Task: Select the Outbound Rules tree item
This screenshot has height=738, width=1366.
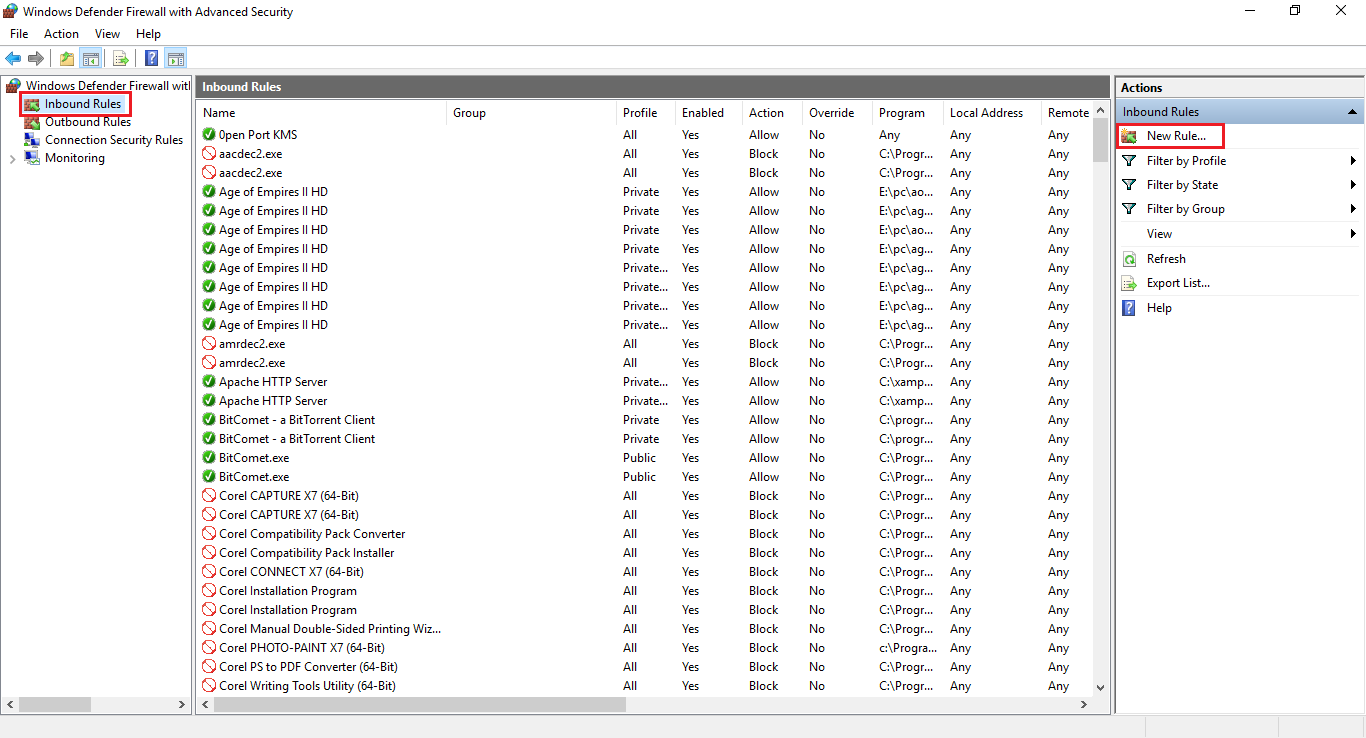Action: 88,122
